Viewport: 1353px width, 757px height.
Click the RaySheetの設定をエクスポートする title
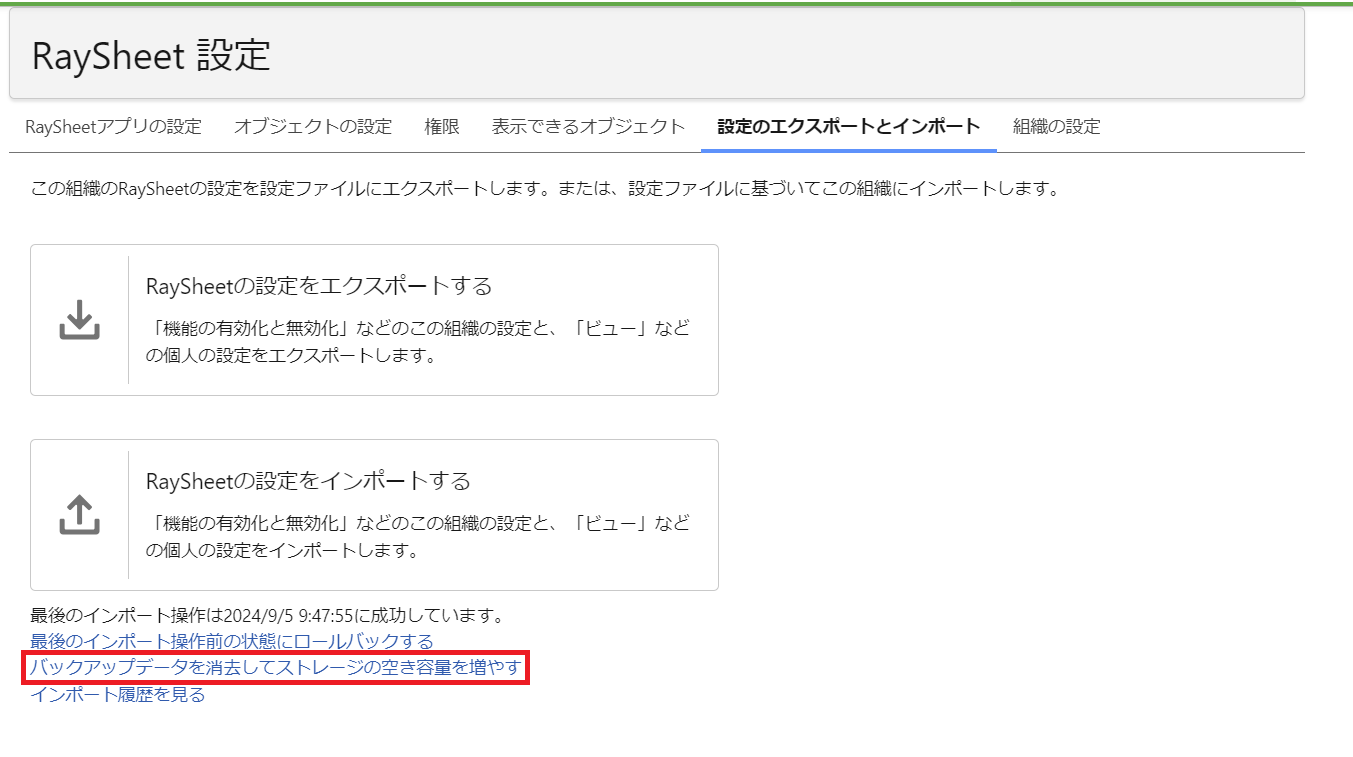click(x=319, y=286)
